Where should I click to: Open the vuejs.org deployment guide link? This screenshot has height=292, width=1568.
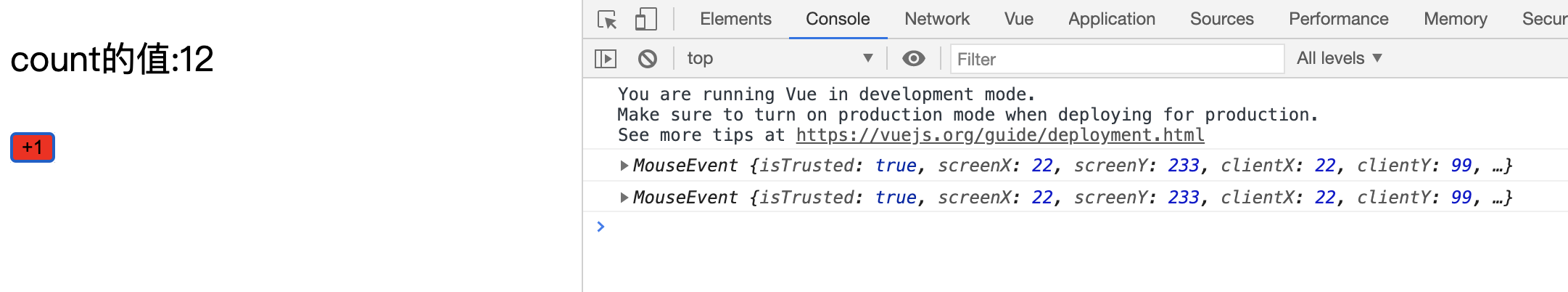[1000, 135]
